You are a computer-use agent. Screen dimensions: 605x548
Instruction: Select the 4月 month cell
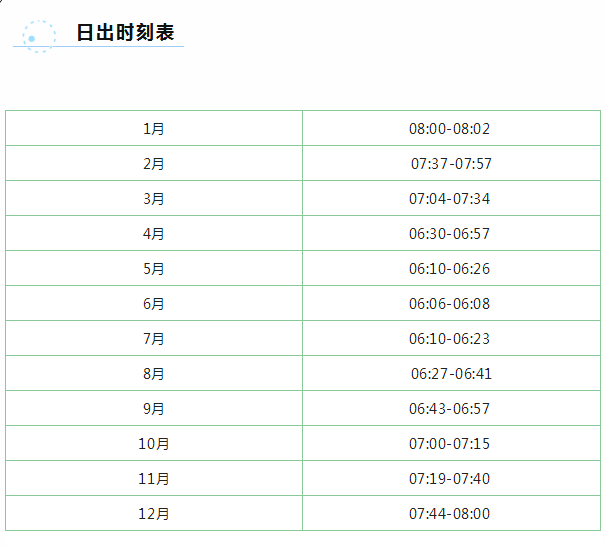click(154, 233)
